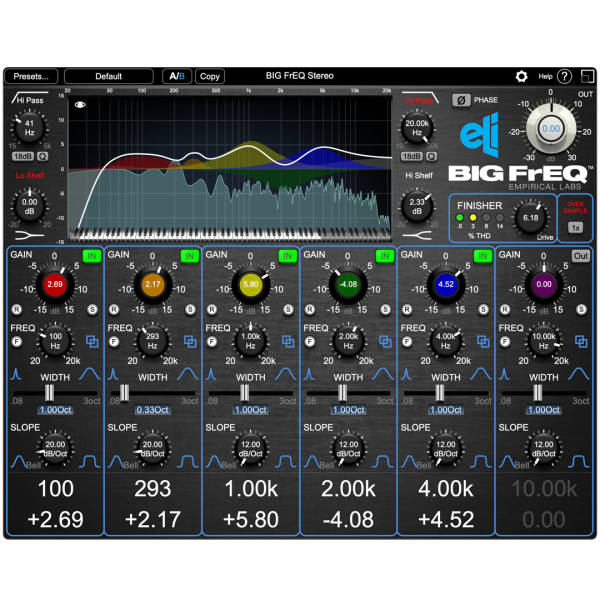Click the Lo Shelf shape icon below knob

pyautogui.click(x=29, y=235)
